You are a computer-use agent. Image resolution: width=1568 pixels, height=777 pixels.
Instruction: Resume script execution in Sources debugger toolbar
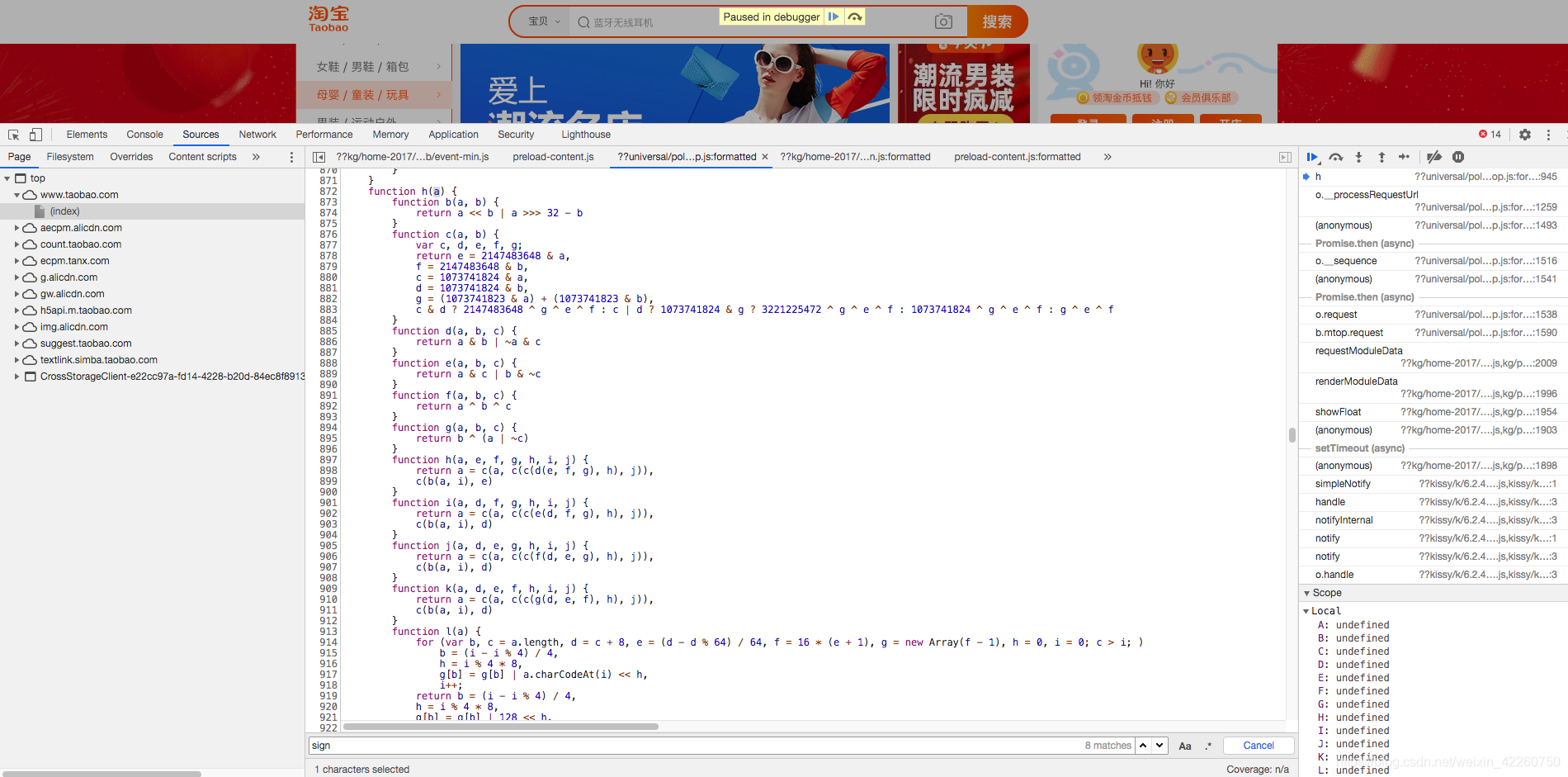[1312, 157]
